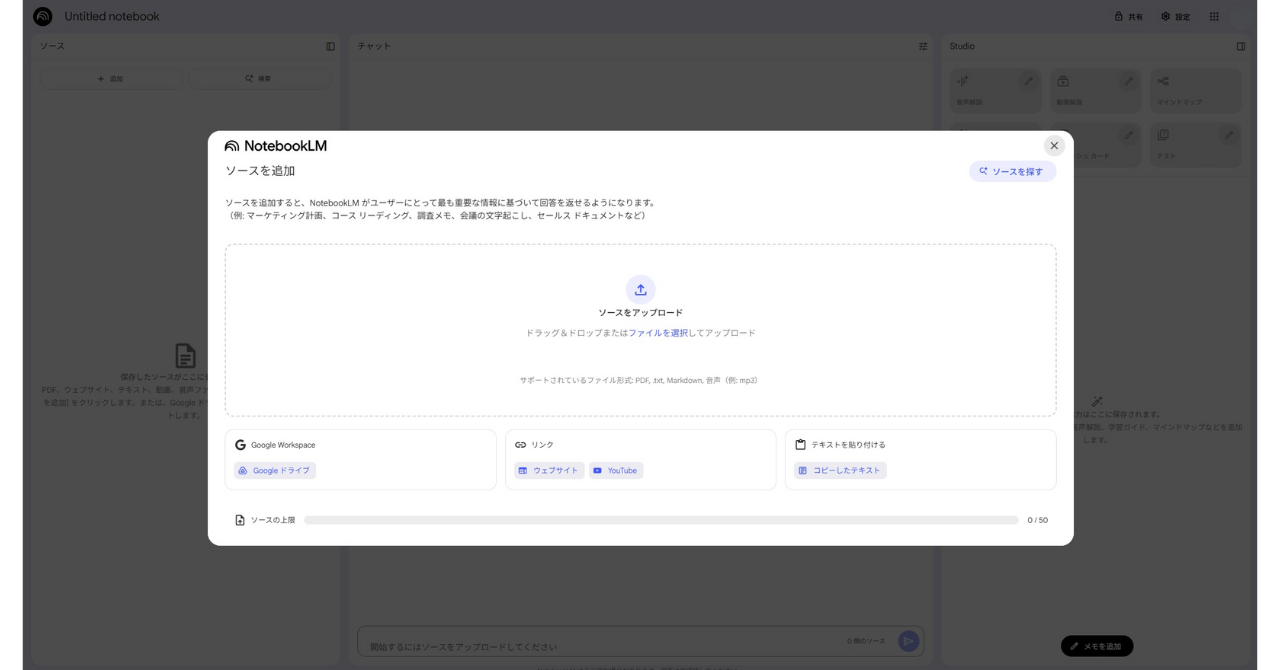Open the 共有 share button
Image resolution: width=1280 pixels, height=670 pixels.
click(x=1129, y=16)
